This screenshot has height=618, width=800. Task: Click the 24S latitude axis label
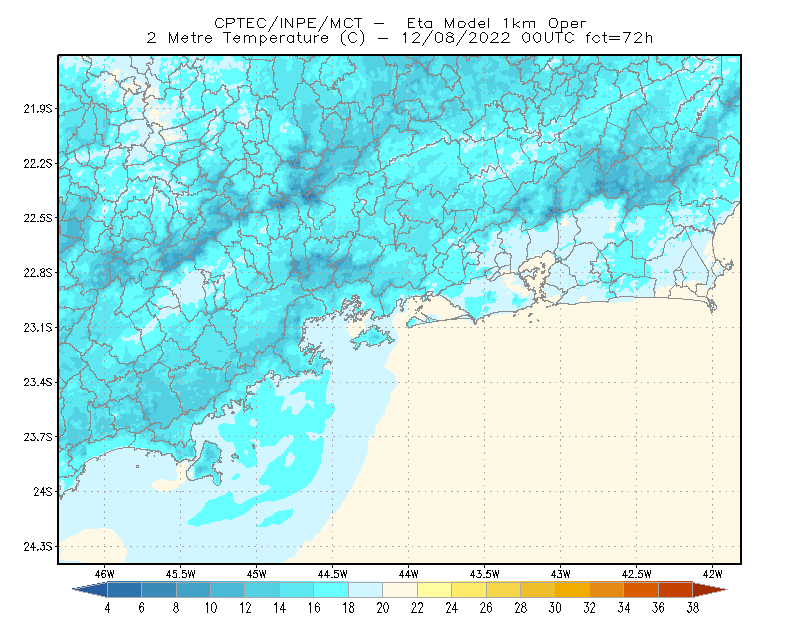[43, 491]
